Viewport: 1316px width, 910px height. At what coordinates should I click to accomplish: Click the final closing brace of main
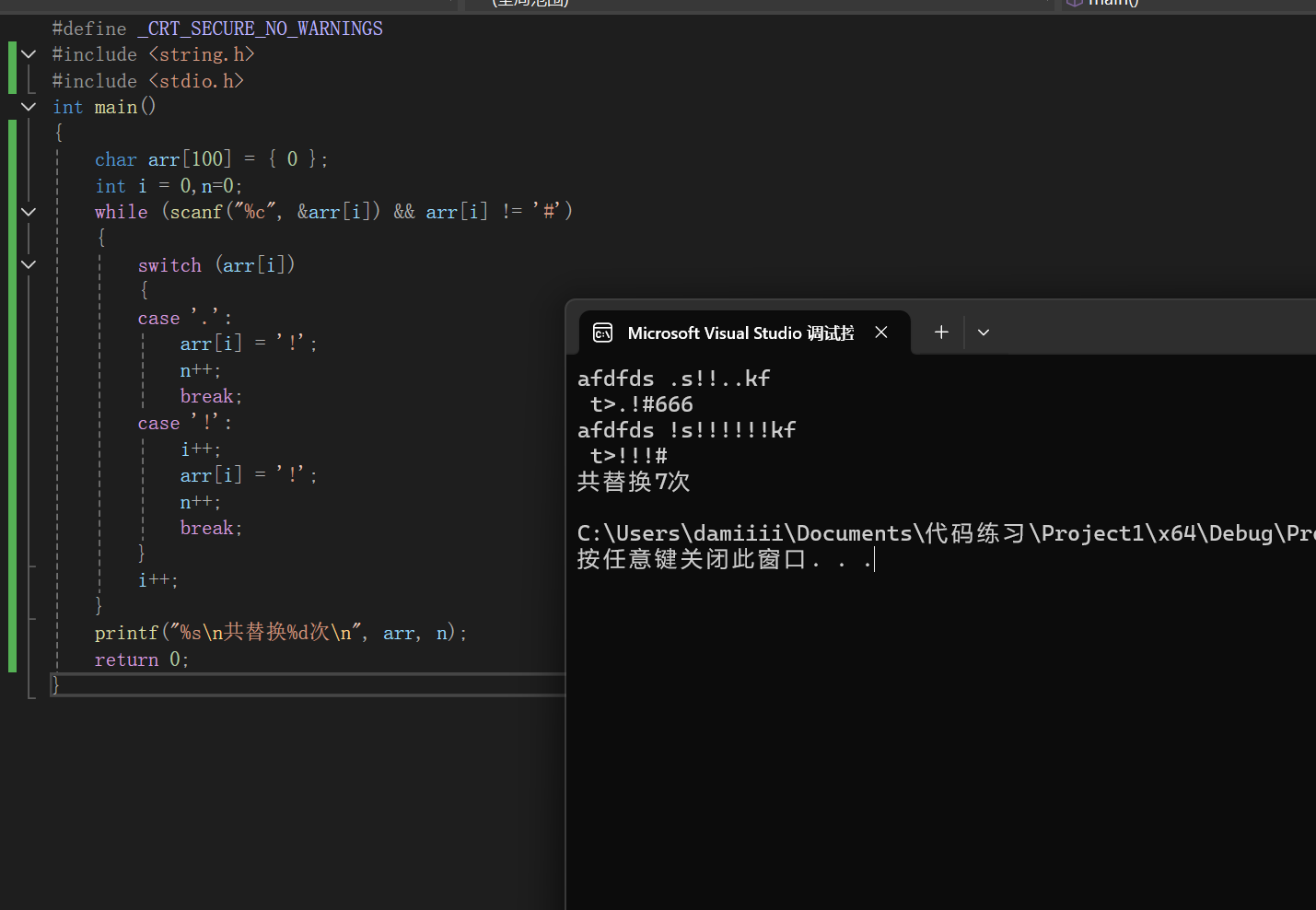pyautogui.click(x=56, y=684)
